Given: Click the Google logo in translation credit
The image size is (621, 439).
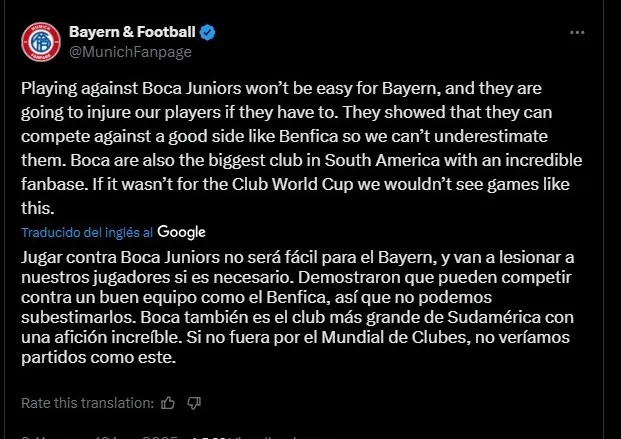Looking at the screenshot, I should pos(182,232).
